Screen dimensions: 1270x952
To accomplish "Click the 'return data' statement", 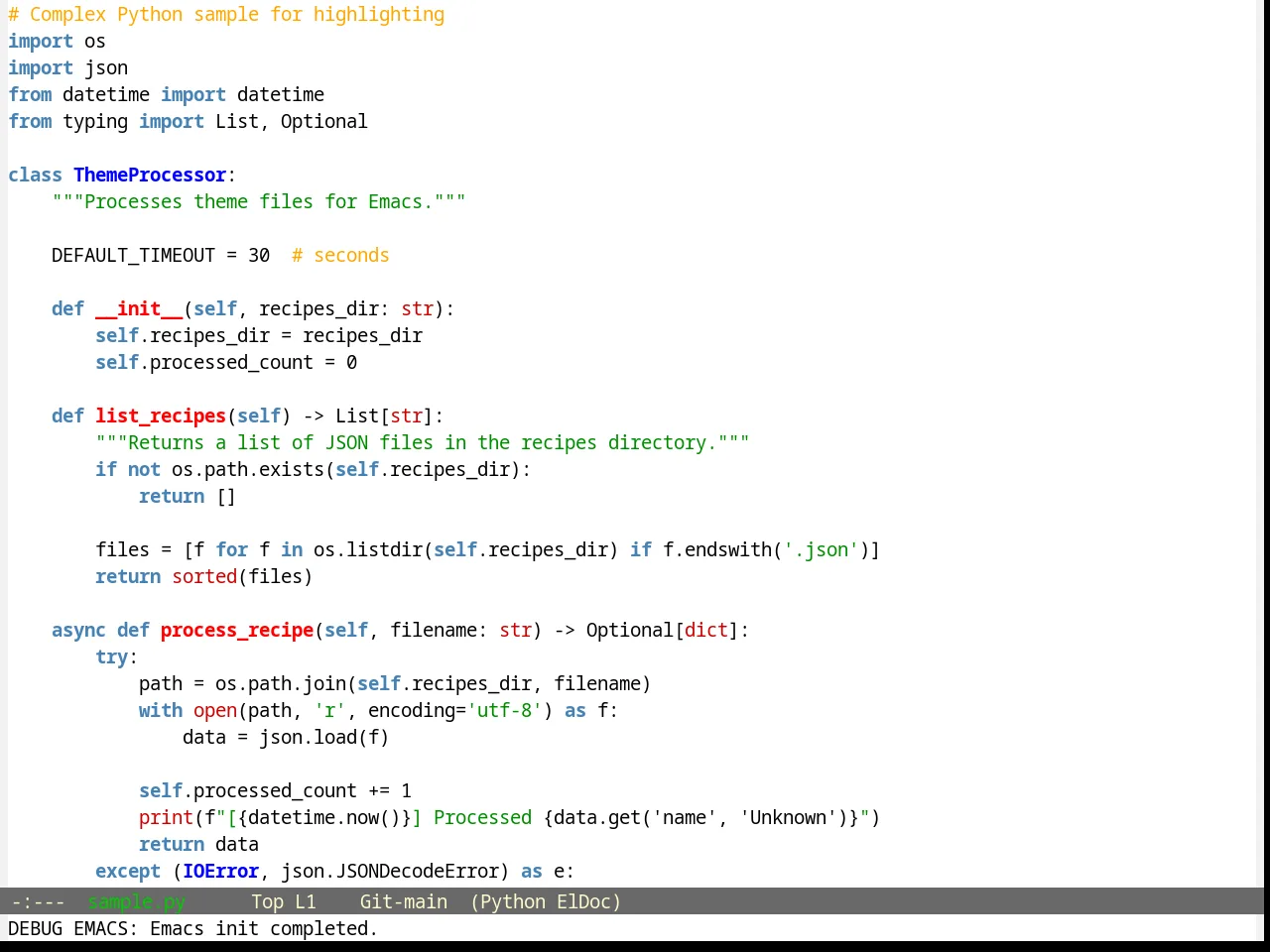I will pos(198,844).
